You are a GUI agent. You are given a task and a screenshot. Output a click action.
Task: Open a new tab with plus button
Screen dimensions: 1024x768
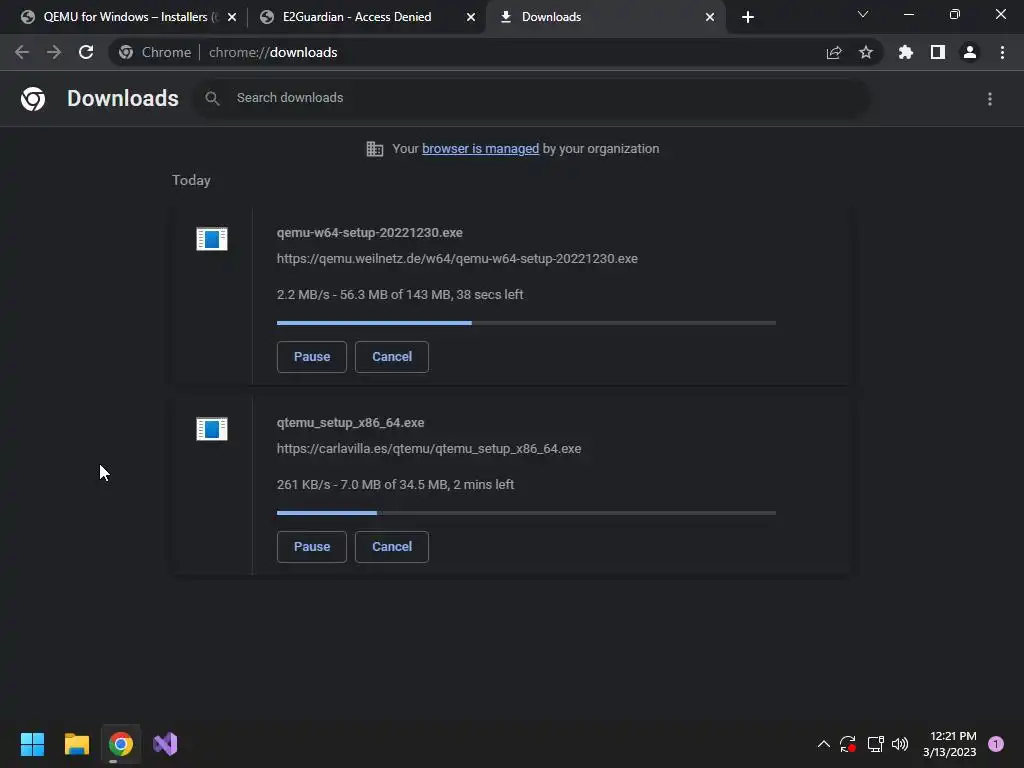[x=748, y=17]
